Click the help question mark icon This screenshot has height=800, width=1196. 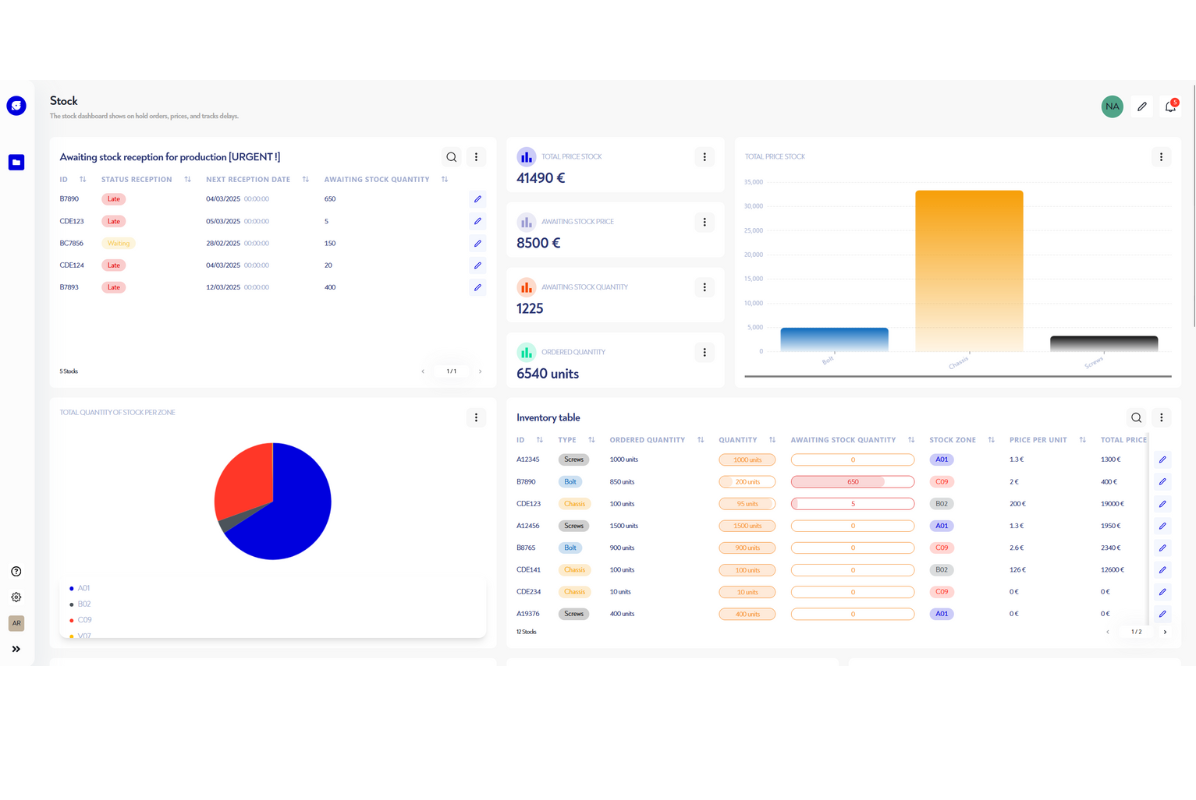tap(16, 572)
